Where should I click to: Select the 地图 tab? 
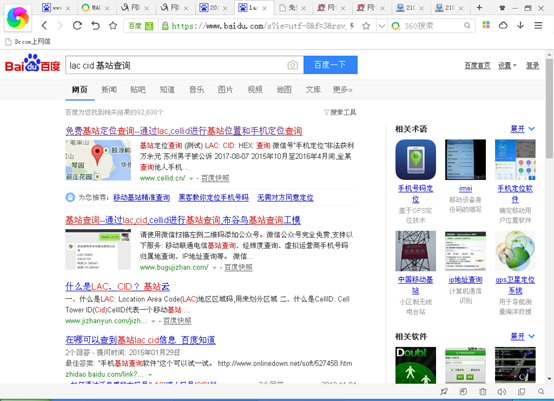pos(284,90)
